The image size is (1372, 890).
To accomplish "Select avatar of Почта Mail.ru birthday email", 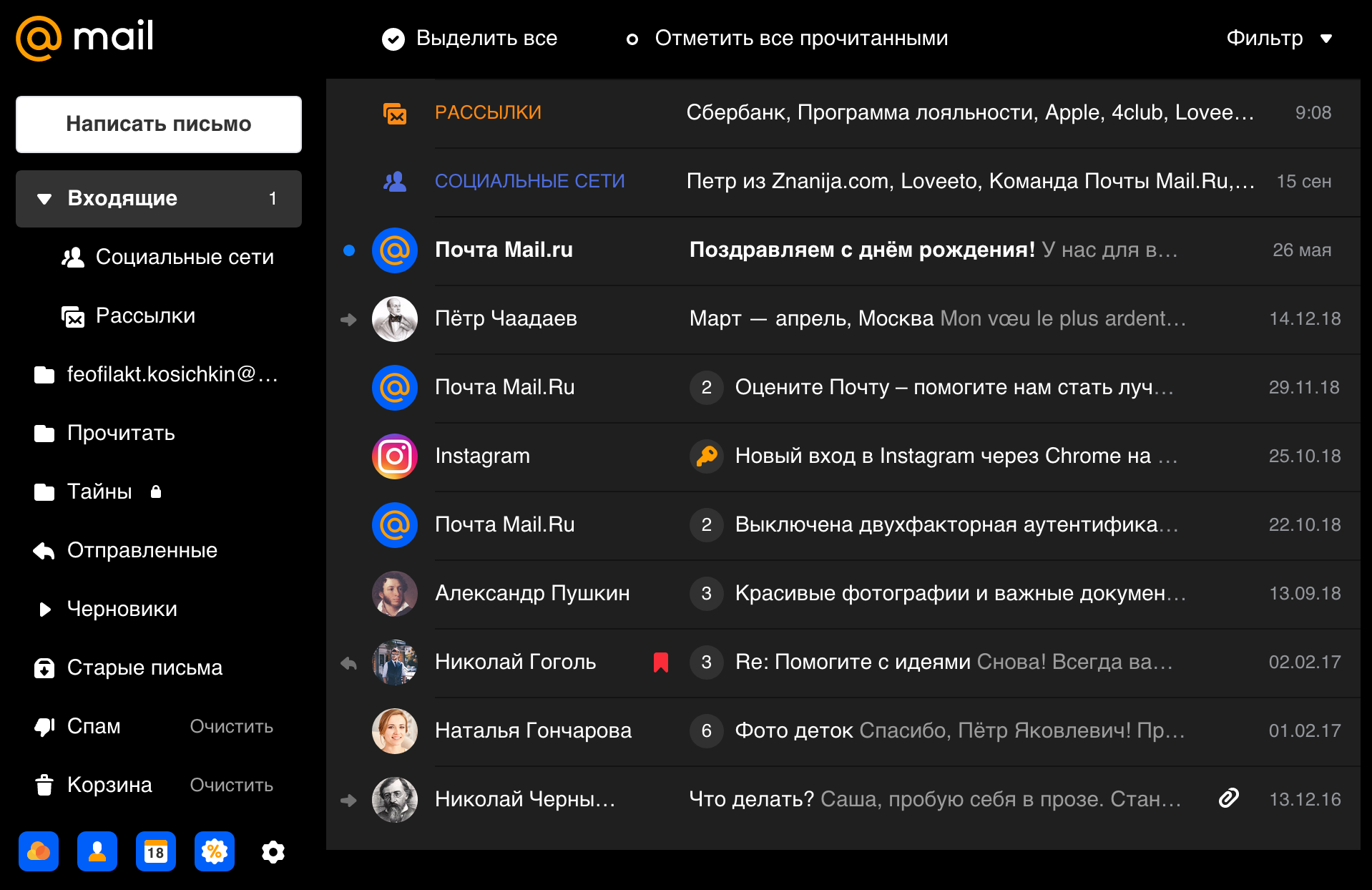I will [x=395, y=250].
